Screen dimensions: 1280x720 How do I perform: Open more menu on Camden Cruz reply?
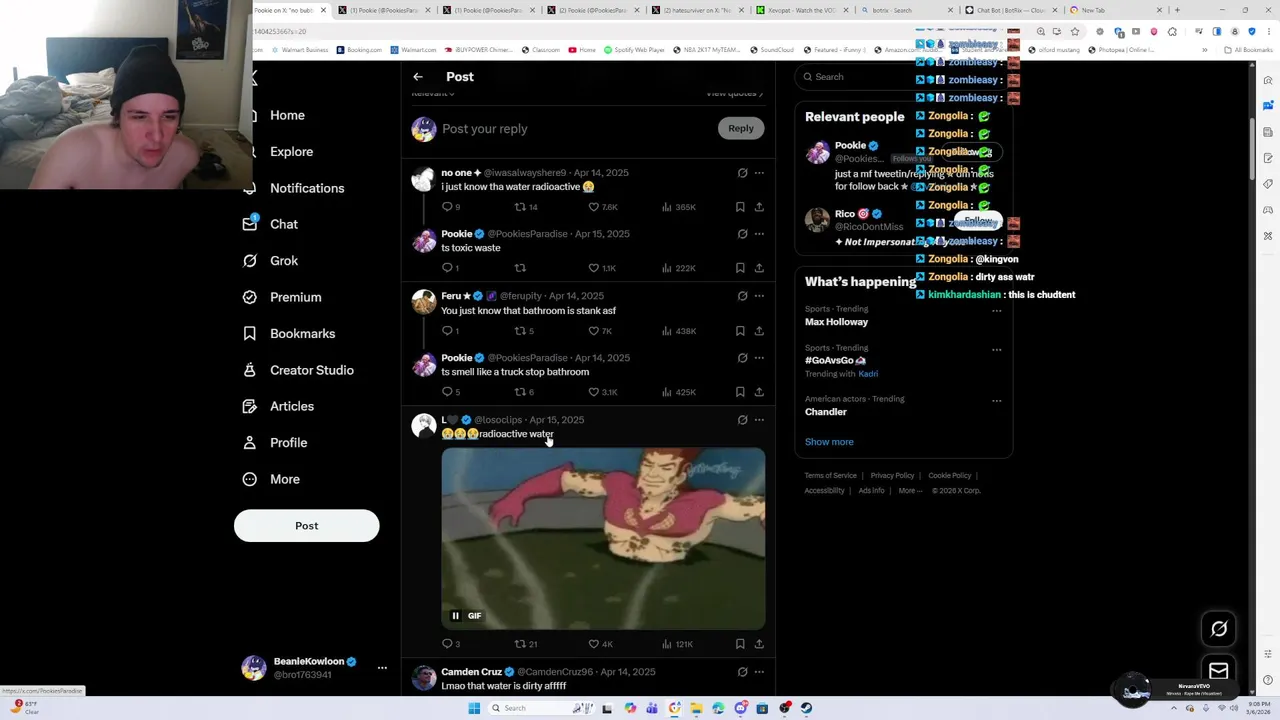[x=759, y=672]
